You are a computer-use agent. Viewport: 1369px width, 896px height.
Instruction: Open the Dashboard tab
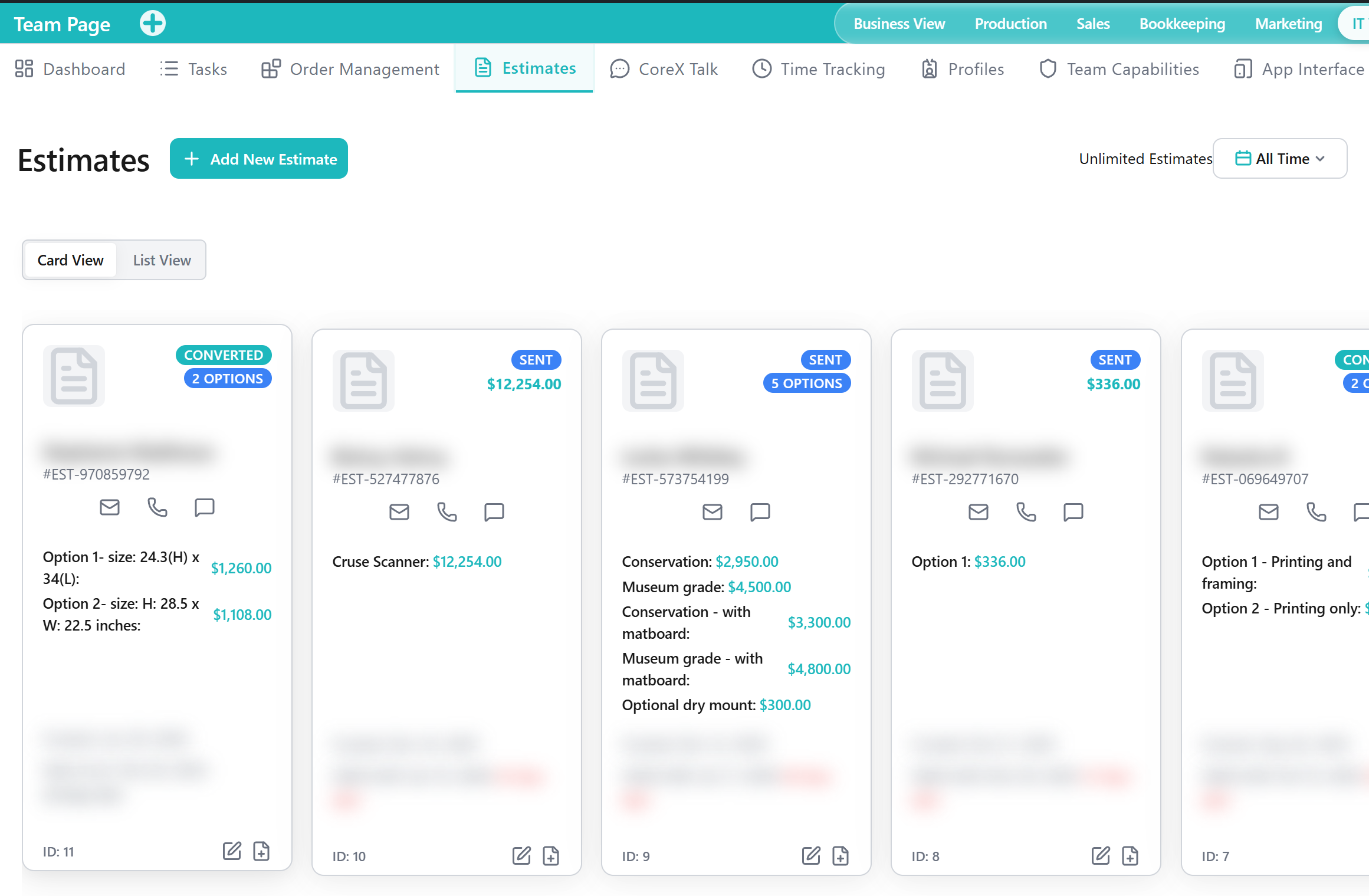pyautogui.click(x=70, y=69)
